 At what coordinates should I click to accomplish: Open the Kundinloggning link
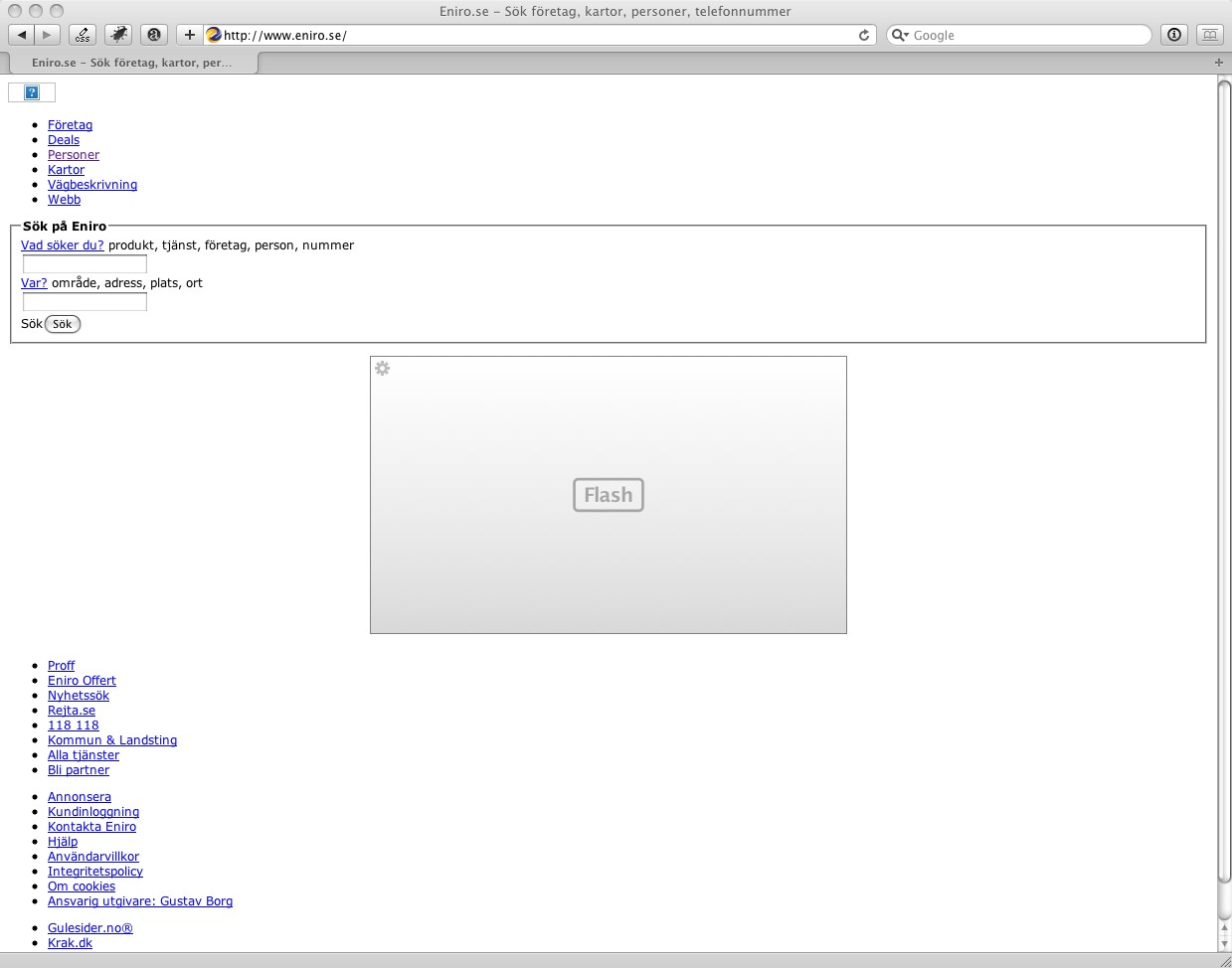[93, 812]
